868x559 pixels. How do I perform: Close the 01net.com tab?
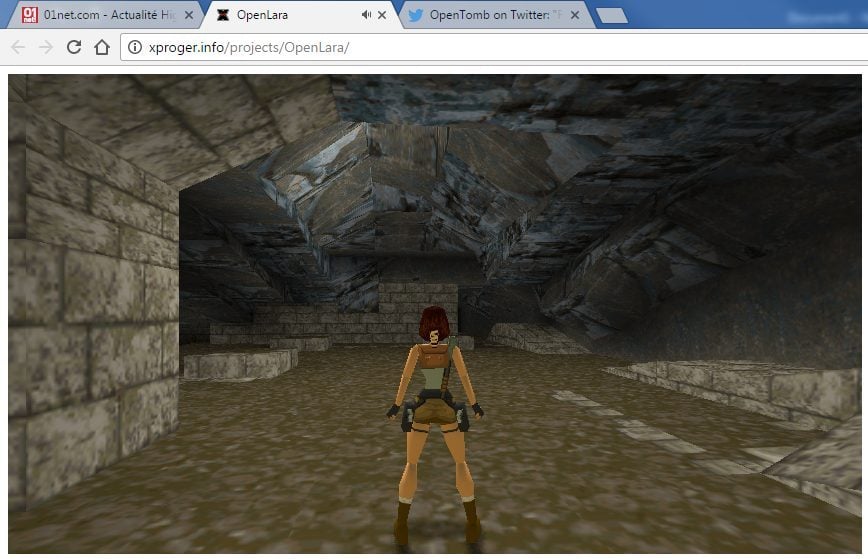pyautogui.click(x=189, y=15)
